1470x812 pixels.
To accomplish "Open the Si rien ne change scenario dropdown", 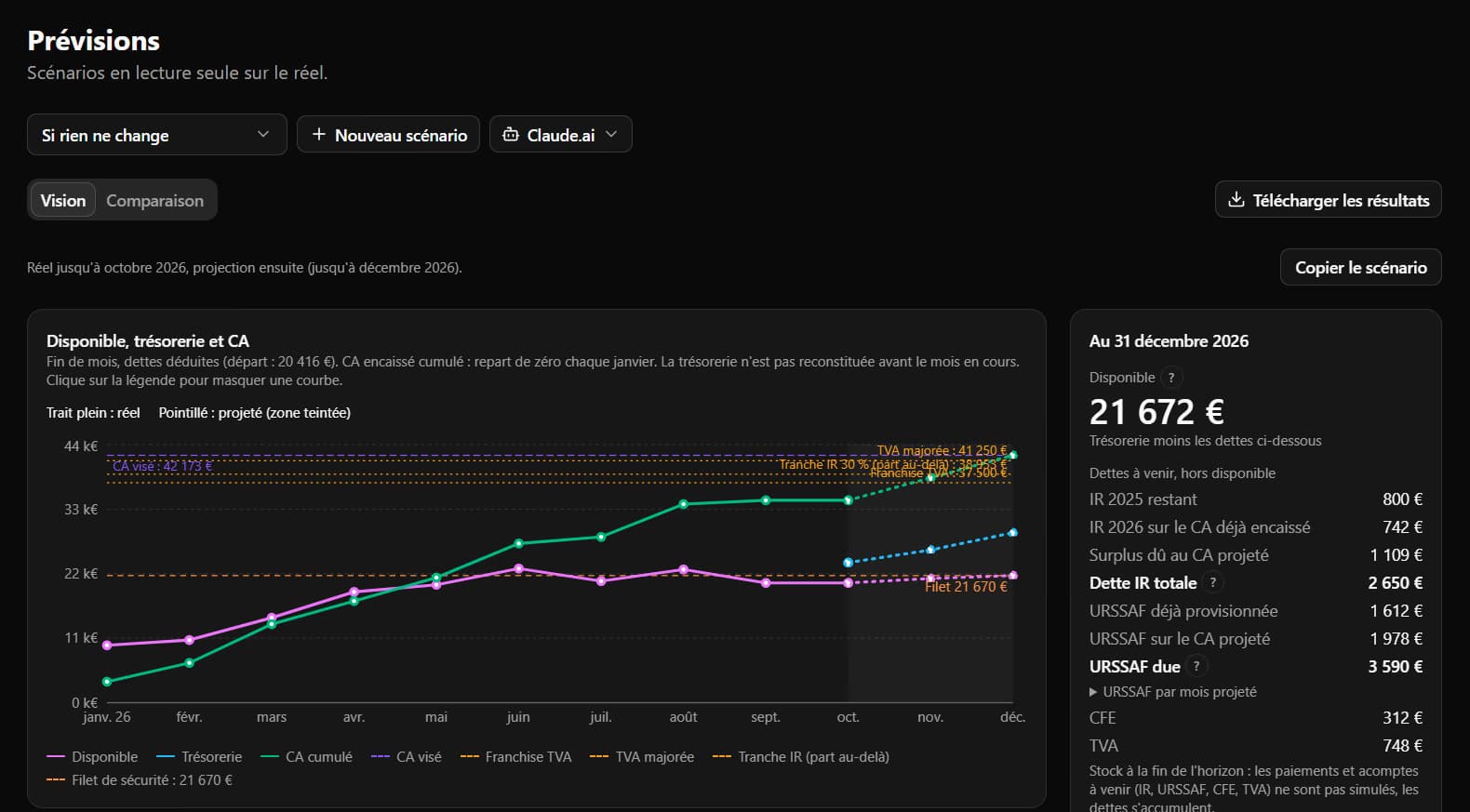I will [156, 135].
